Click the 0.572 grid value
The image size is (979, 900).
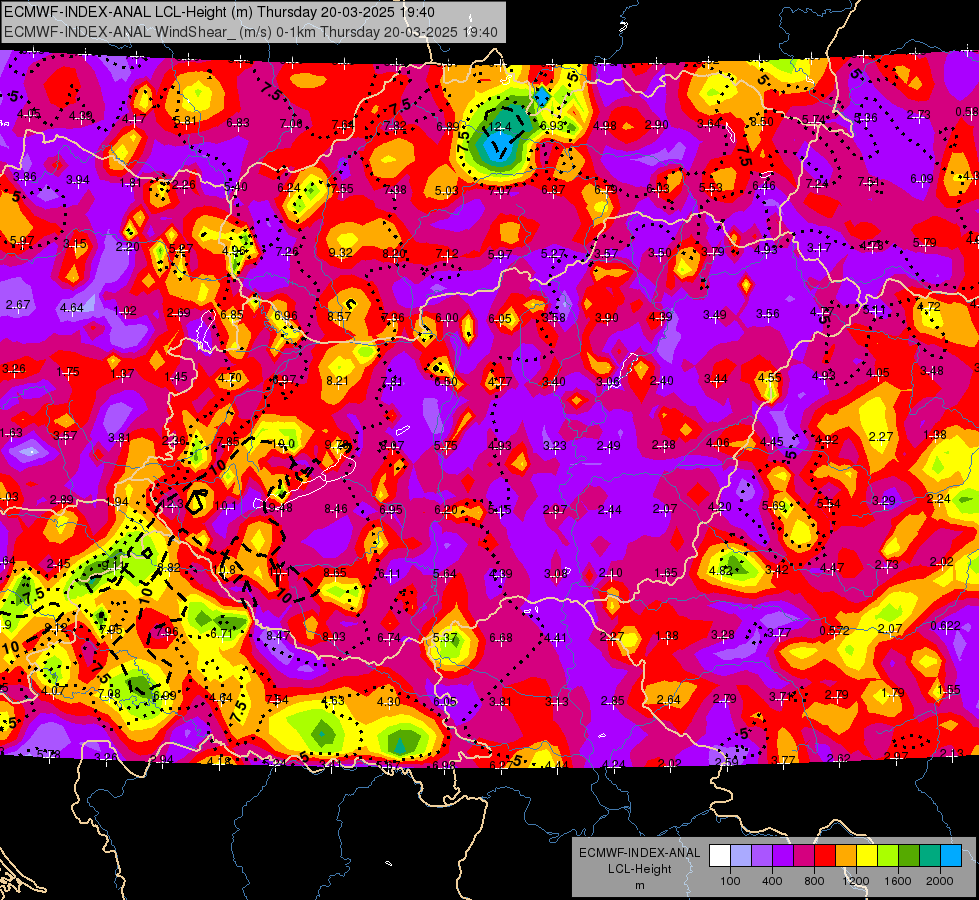click(x=834, y=631)
